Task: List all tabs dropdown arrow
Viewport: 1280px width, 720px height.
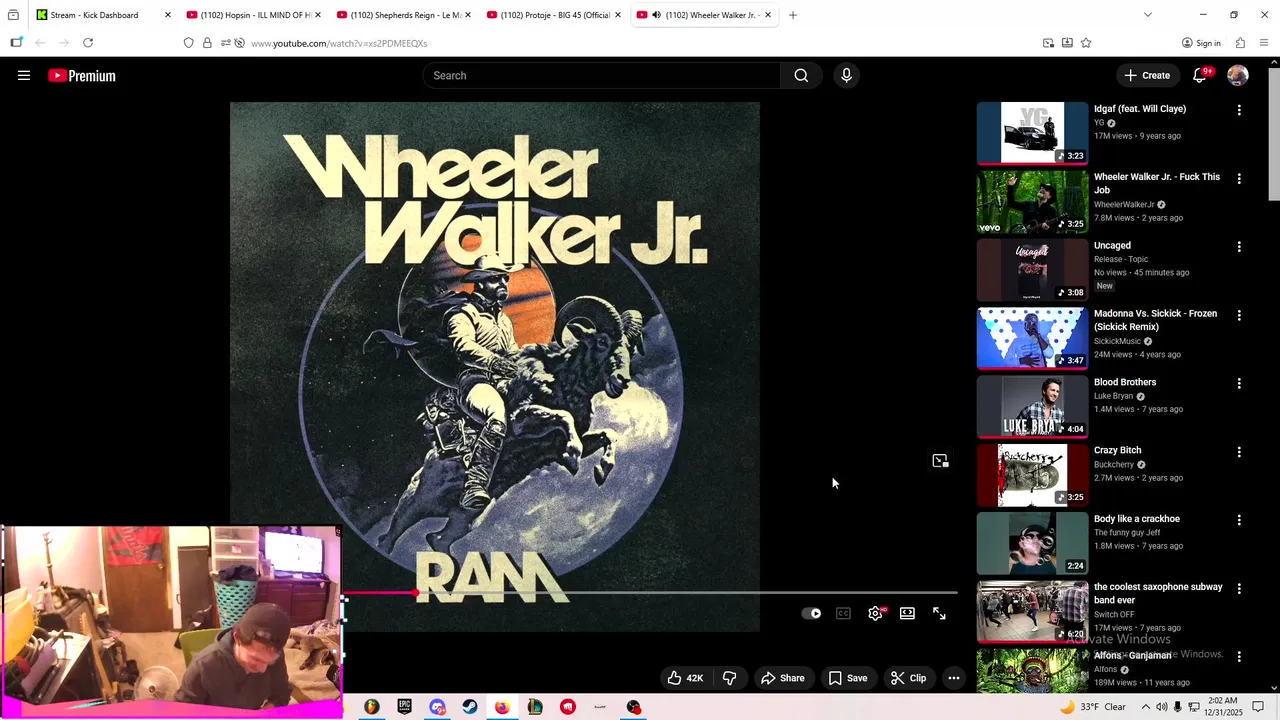Action: tap(1147, 15)
